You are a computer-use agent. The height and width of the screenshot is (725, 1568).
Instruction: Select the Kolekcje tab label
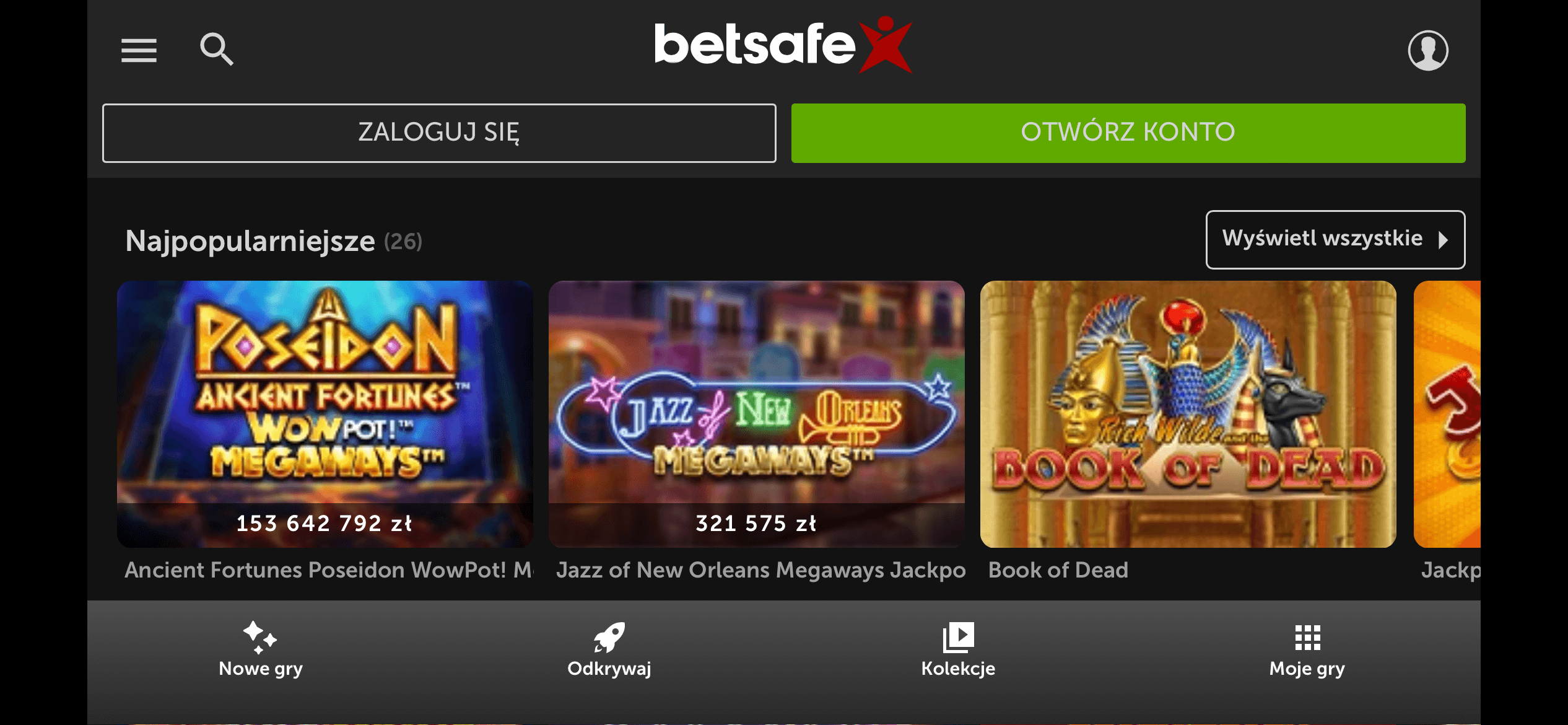click(x=958, y=669)
